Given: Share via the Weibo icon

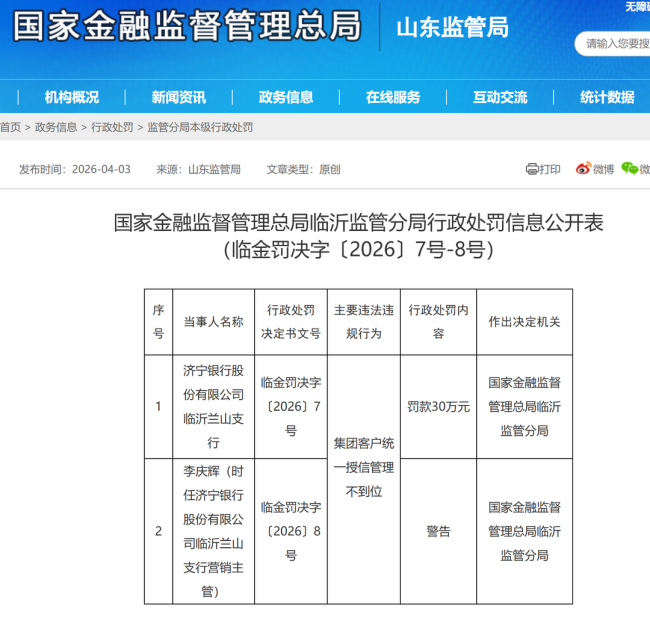Looking at the screenshot, I should pyautogui.click(x=583, y=168).
